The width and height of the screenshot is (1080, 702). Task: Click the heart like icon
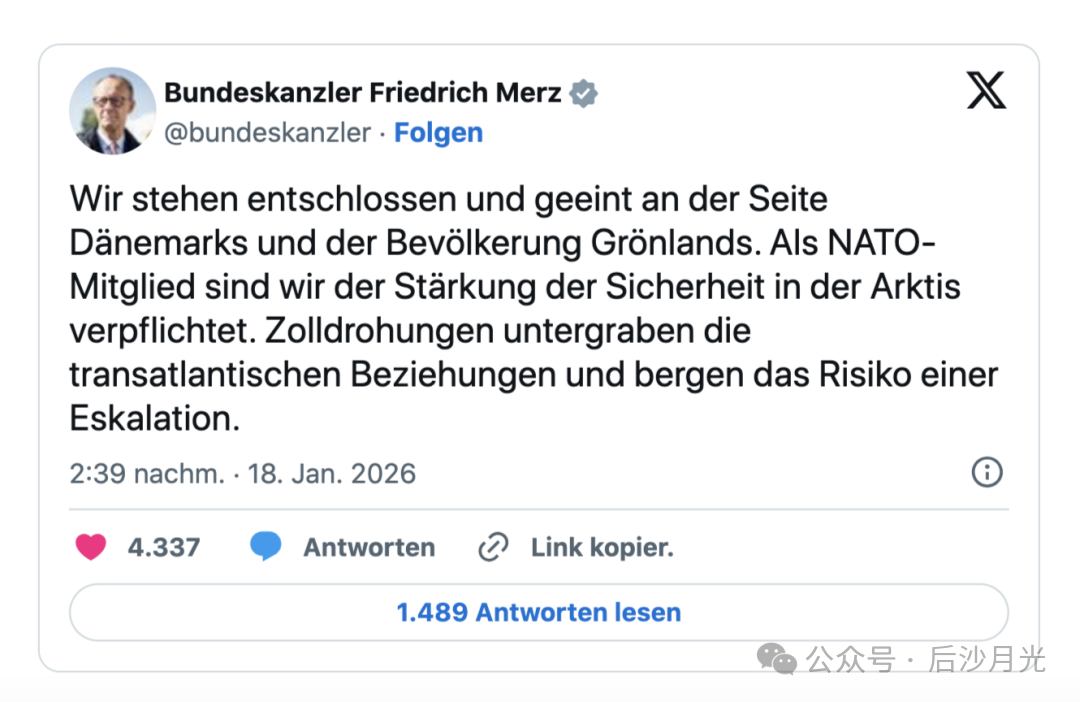(x=91, y=547)
